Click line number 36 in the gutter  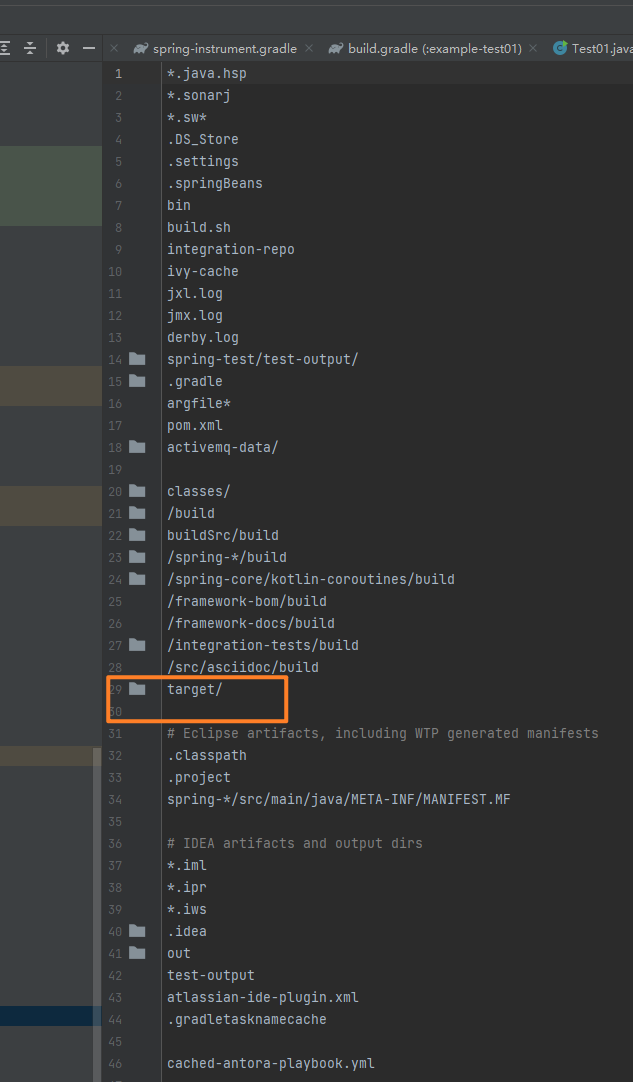tap(118, 843)
